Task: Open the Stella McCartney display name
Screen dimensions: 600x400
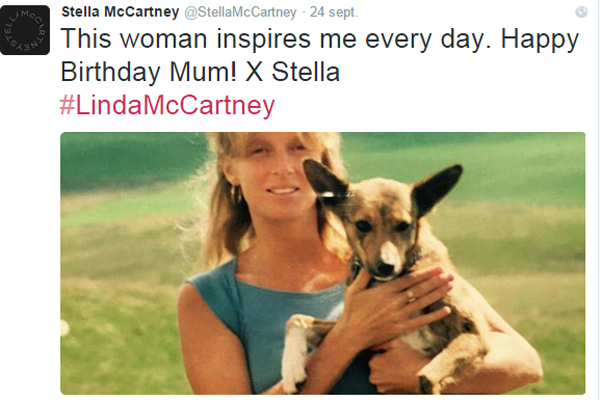Action: [118, 12]
